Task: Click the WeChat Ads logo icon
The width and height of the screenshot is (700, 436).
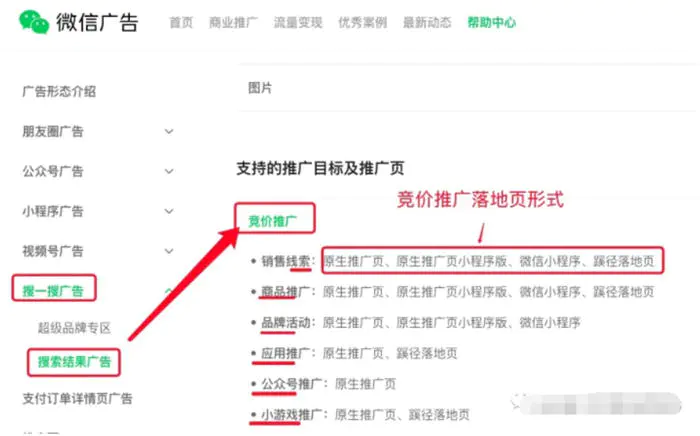Action: click(34, 22)
